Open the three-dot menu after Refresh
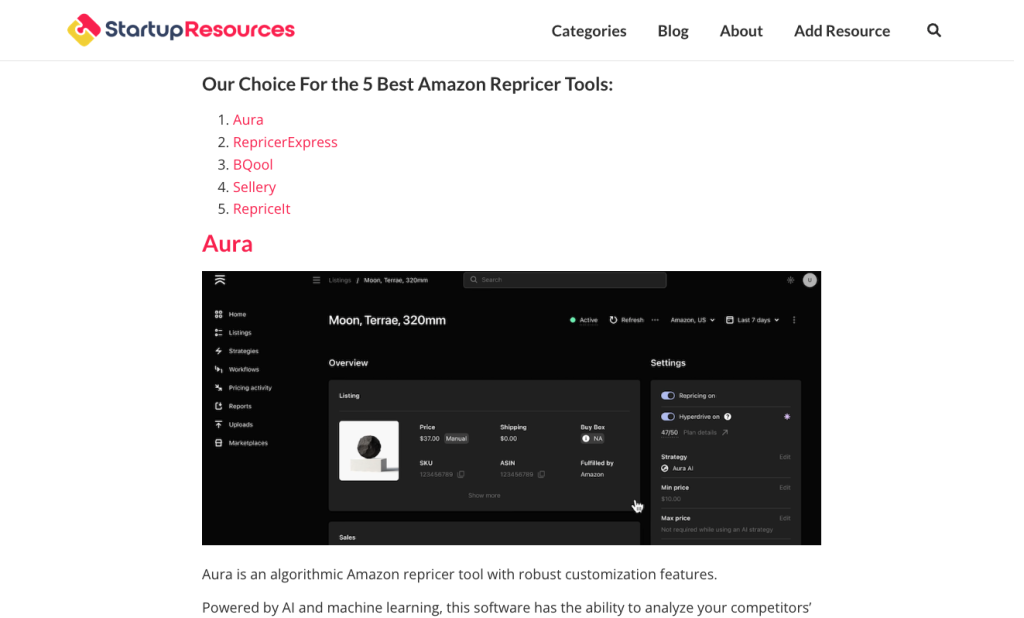The height and width of the screenshot is (618, 1024). (655, 320)
